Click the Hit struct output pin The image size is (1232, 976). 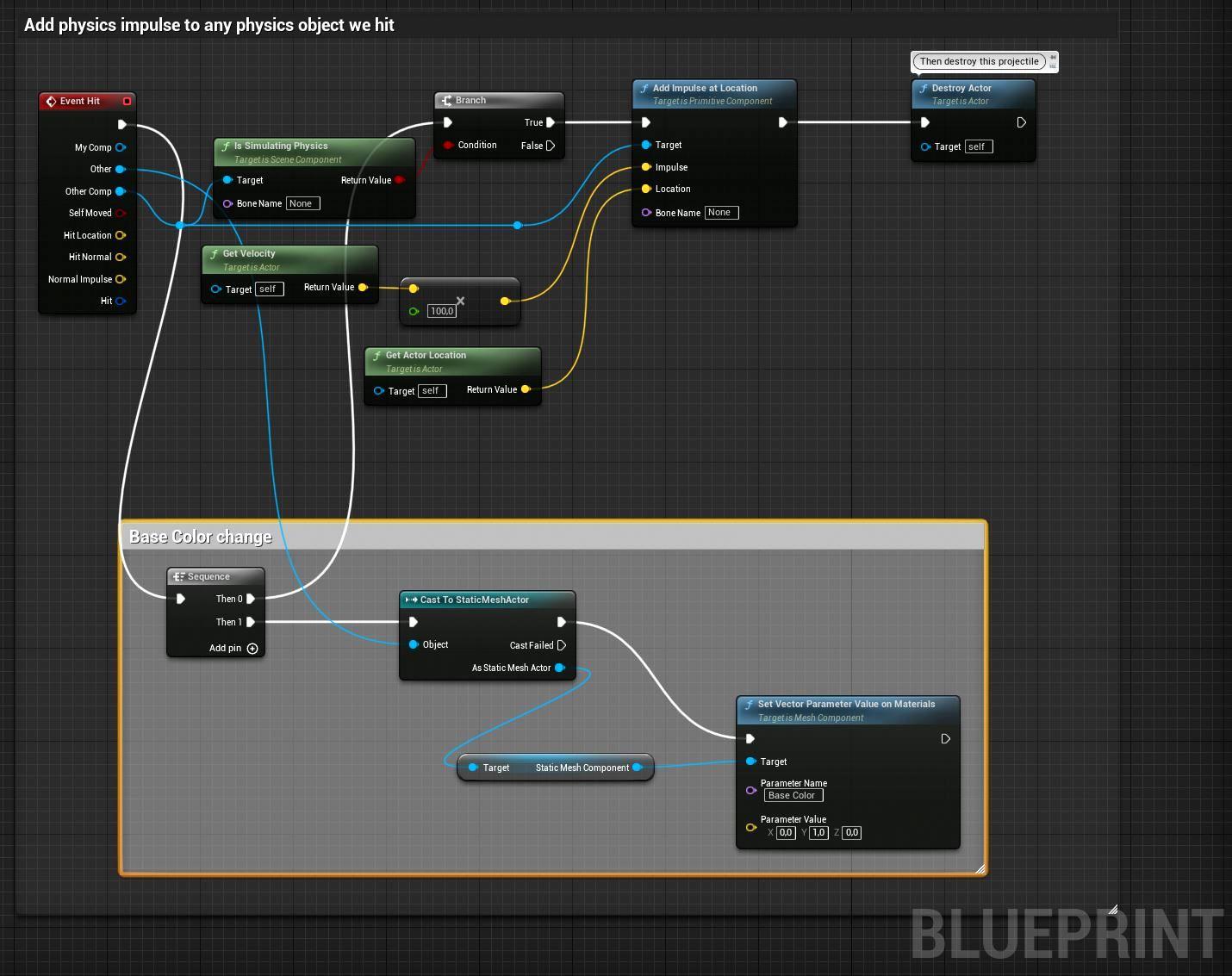(x=121, y=301)
